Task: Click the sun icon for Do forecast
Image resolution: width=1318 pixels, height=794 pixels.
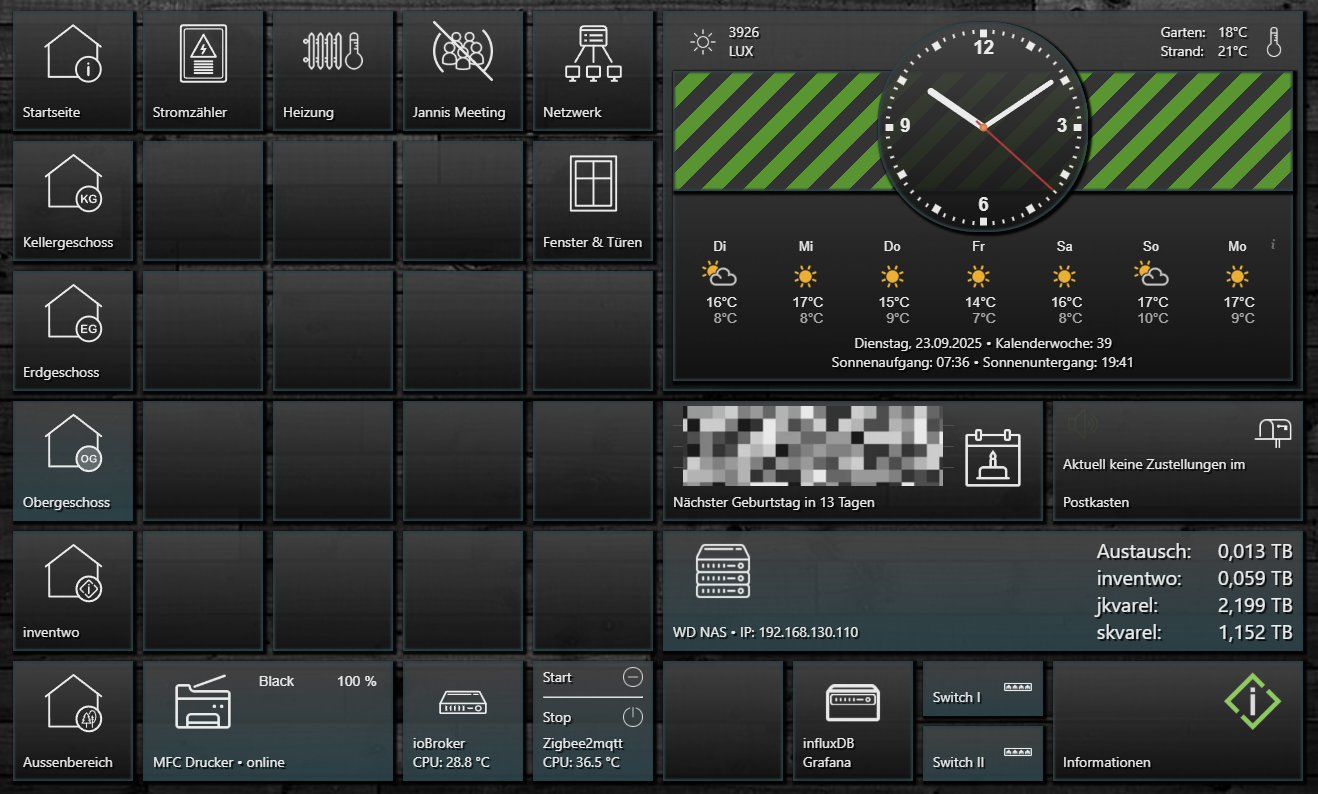Action: point(892,275)
